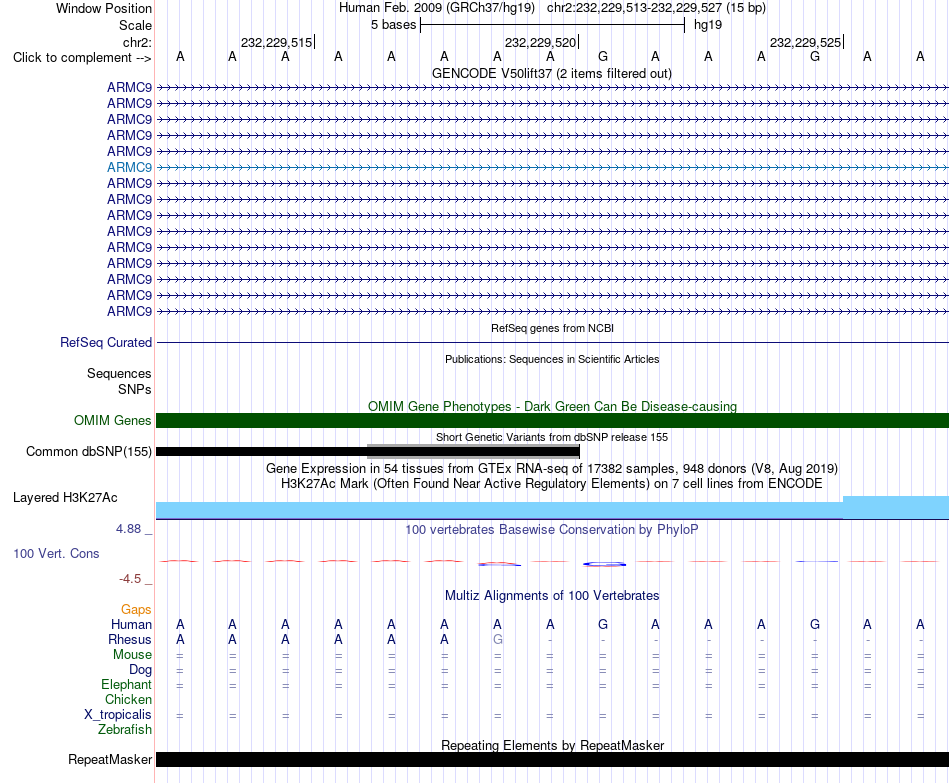950x783 pixels.
Task: Click the 'Zebrafish' species label
Action: 125,729
